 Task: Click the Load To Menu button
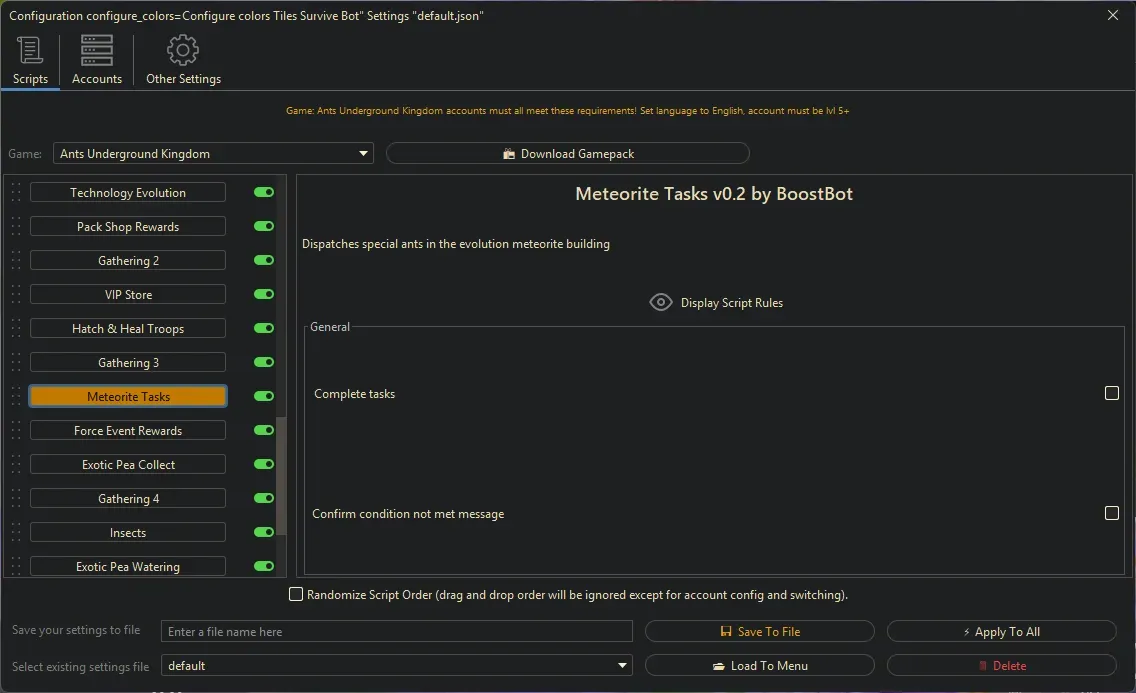tap(760, 665)
